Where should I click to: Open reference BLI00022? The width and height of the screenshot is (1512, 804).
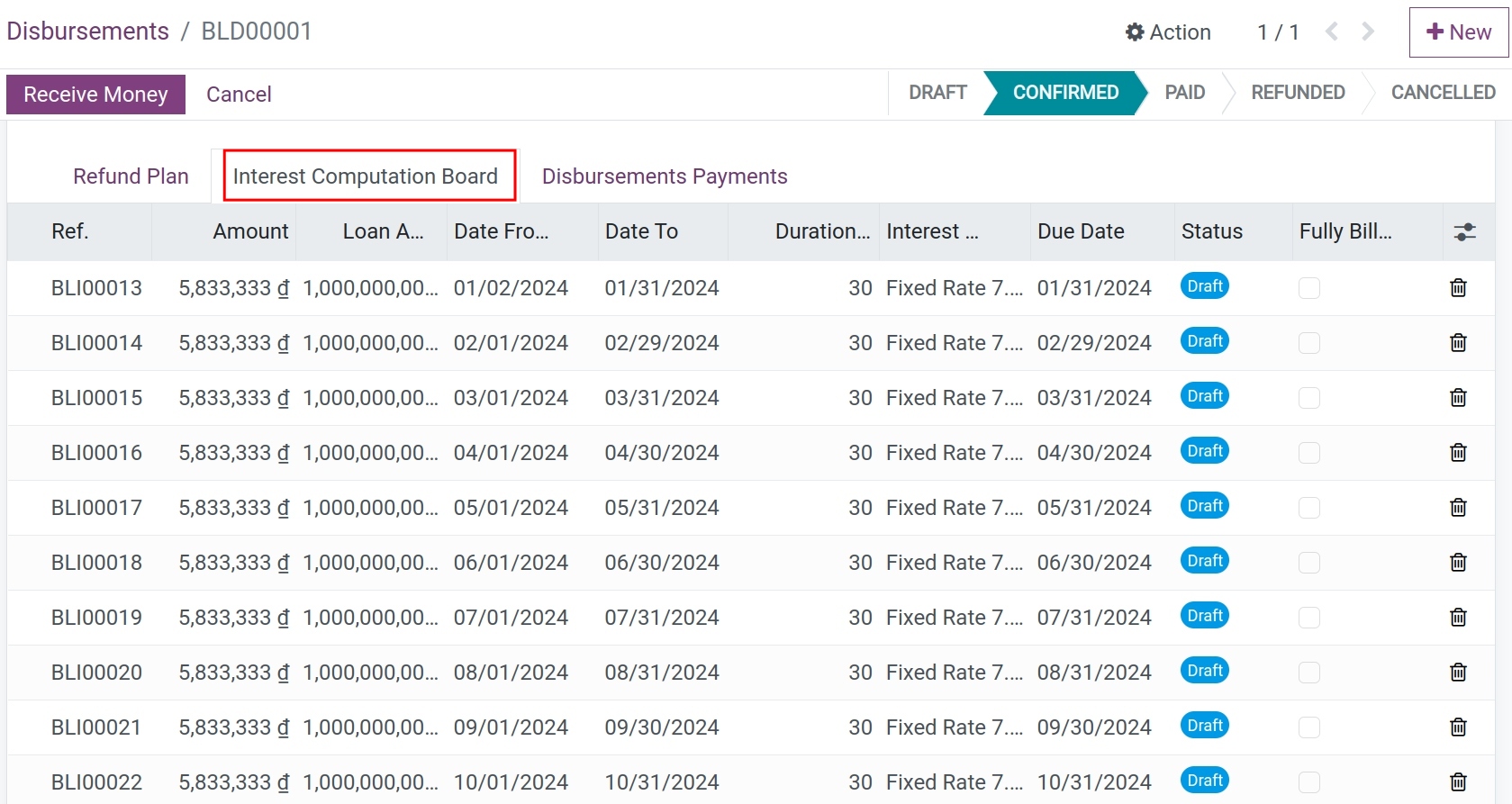[x=96, y=782]
